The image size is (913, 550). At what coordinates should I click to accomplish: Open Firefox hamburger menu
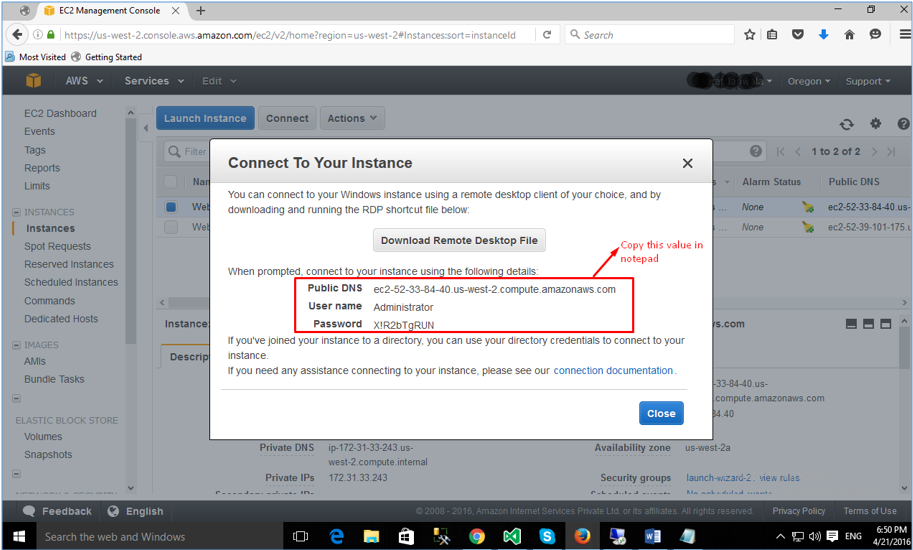point(905,35)
